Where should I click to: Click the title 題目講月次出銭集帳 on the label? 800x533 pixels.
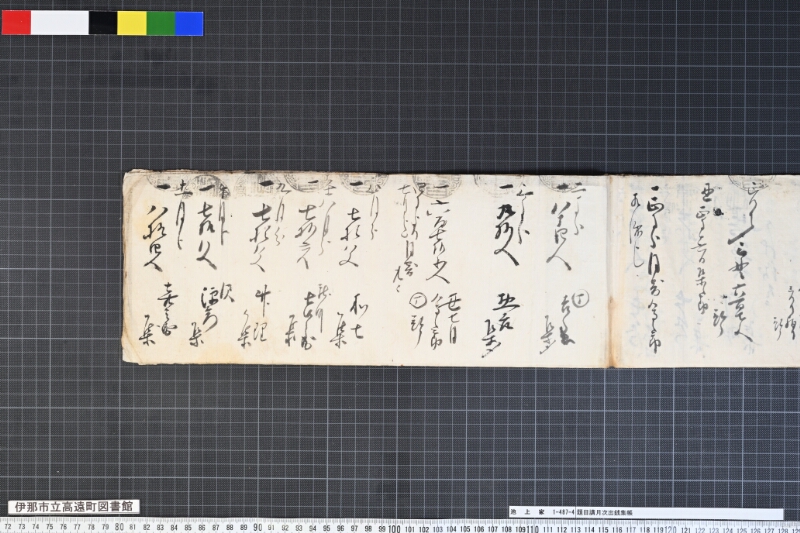(x=605, y=512)
